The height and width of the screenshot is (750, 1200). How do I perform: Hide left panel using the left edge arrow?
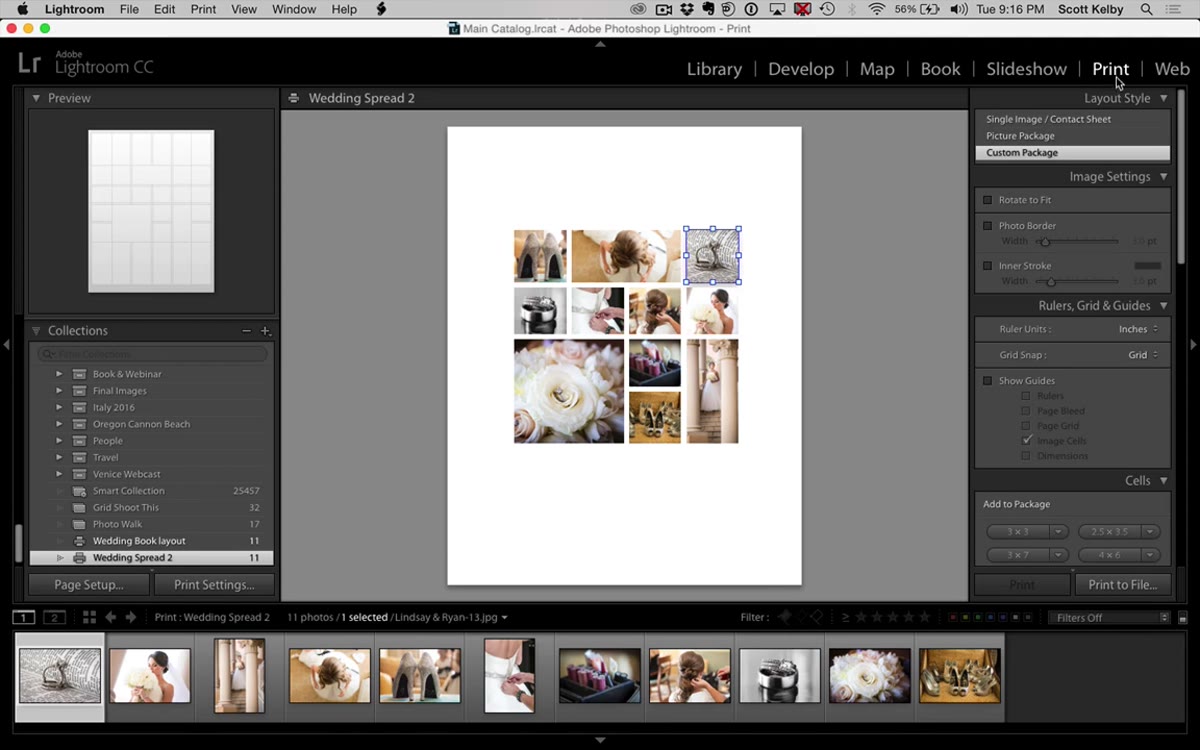click(6, 345)
